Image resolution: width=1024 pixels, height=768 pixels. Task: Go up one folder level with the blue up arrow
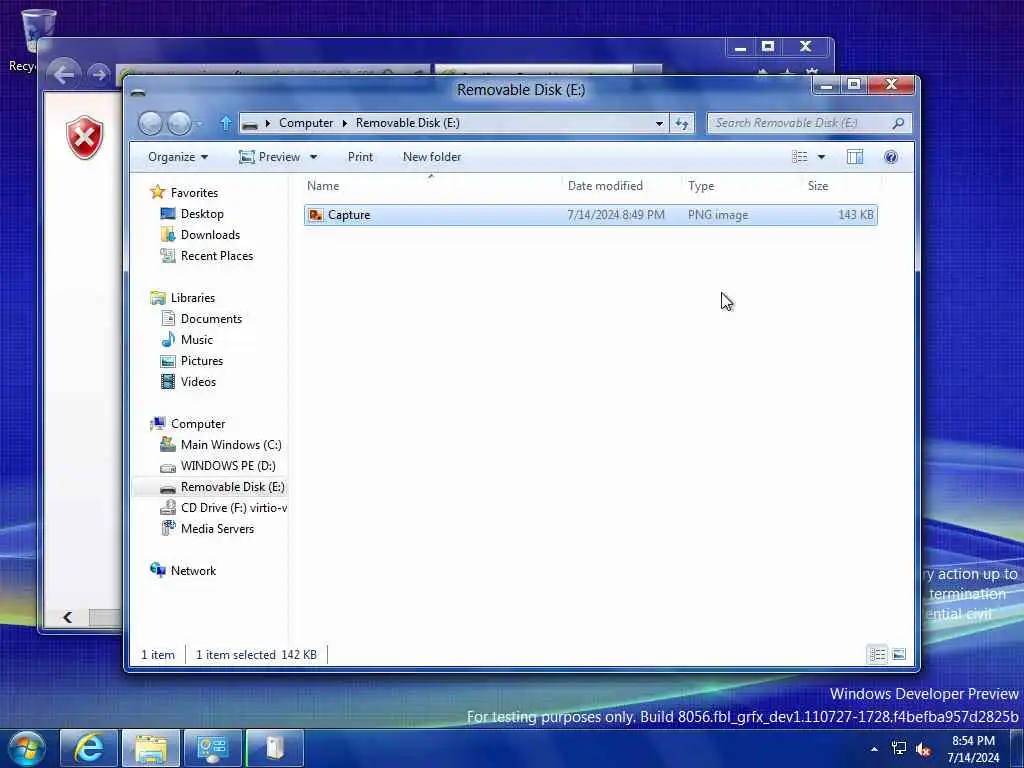click(x=226, y=123)
